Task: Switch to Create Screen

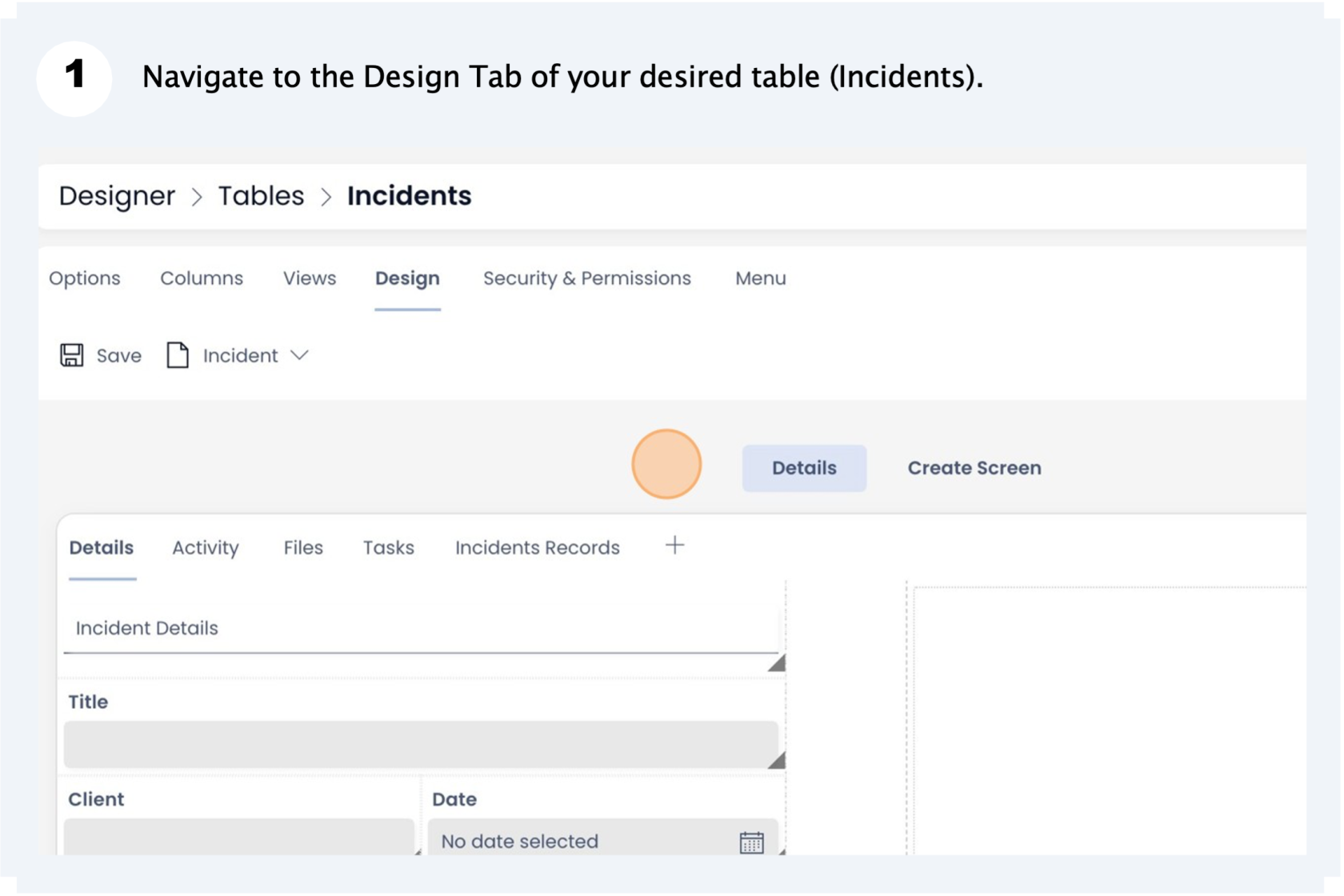Action: [974, 468]
